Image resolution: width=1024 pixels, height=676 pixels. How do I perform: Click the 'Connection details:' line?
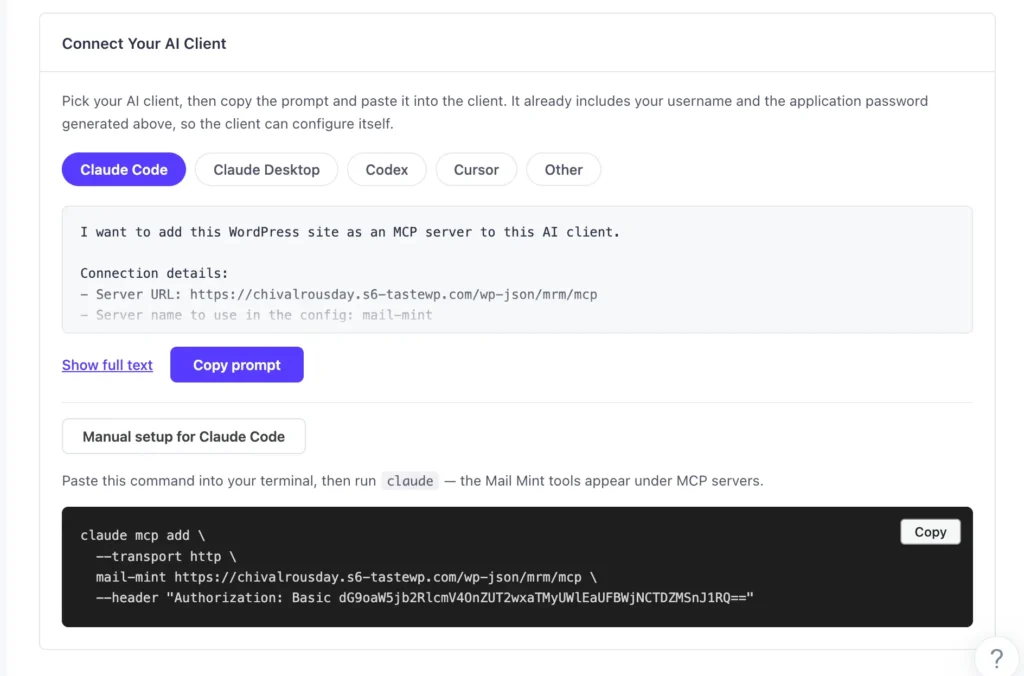click(154, 273)
